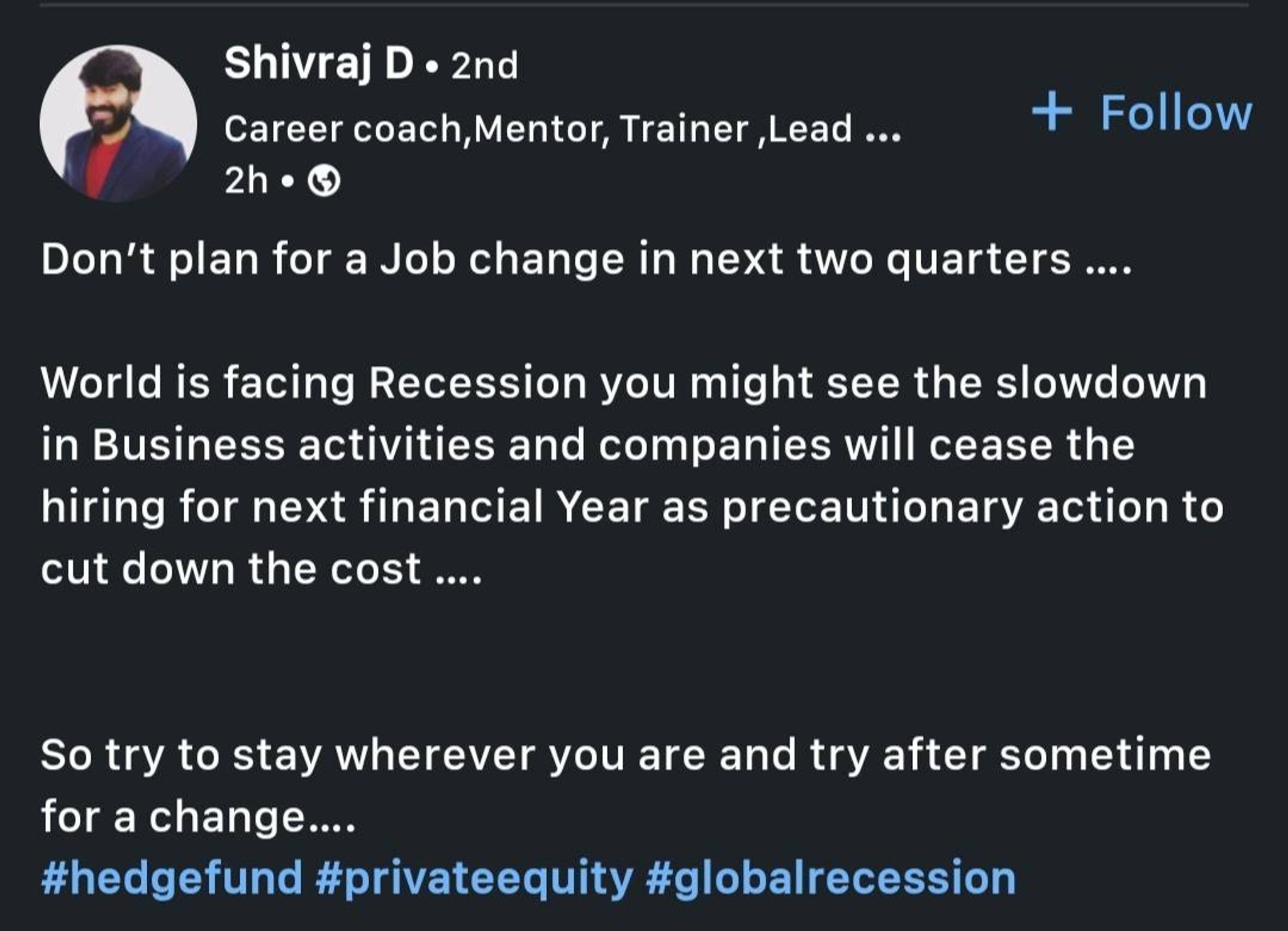This screenshot has height=931, width=1288.
Task: Click the "in Business activities and companies" line
Action: (588, 445)
